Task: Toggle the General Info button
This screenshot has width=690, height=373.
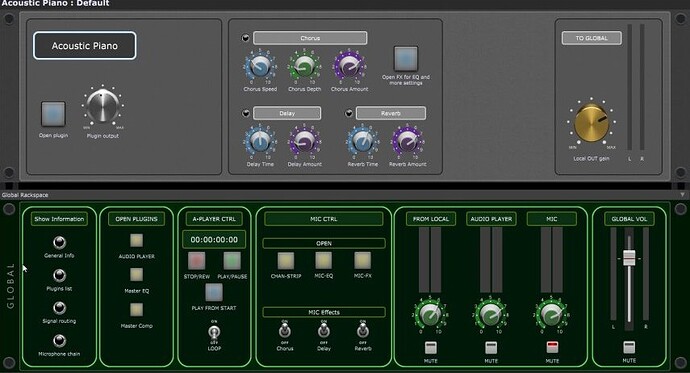Action: 59,242
